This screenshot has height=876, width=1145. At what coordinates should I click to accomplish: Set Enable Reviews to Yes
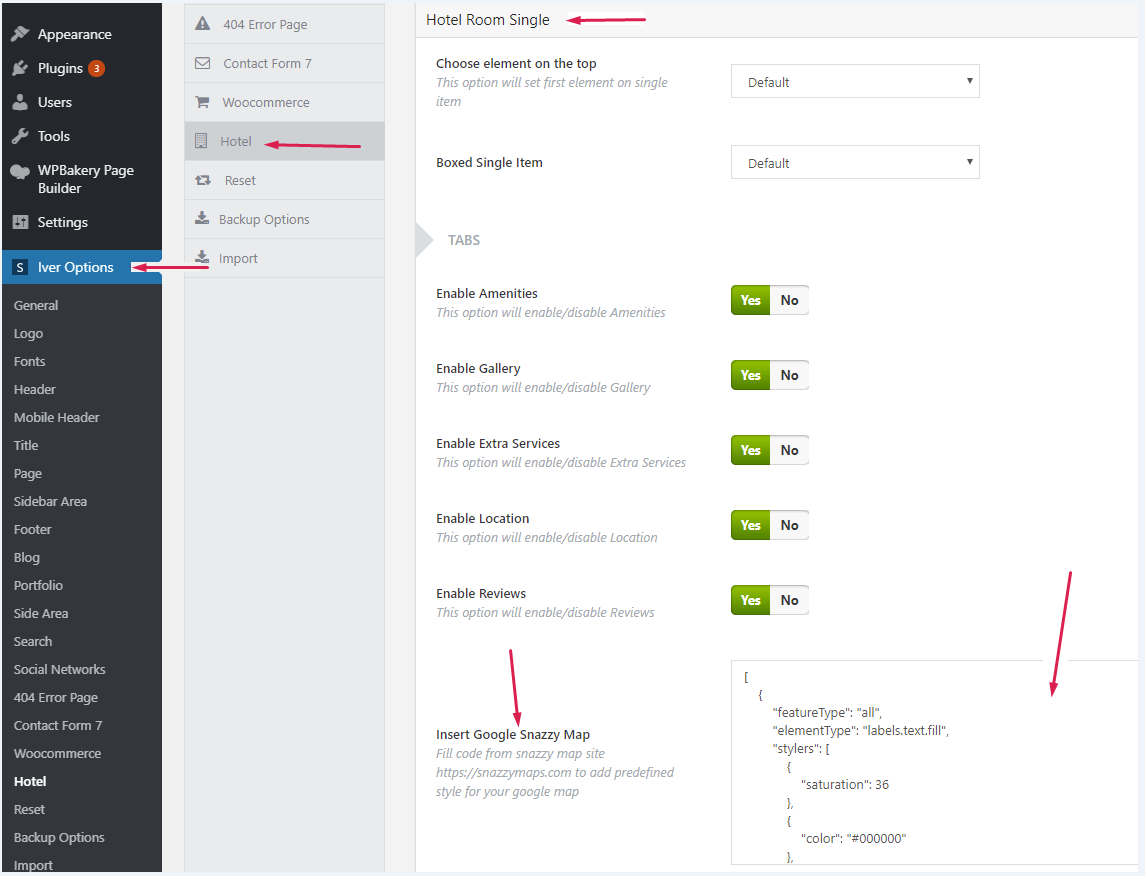pos(751,600)
